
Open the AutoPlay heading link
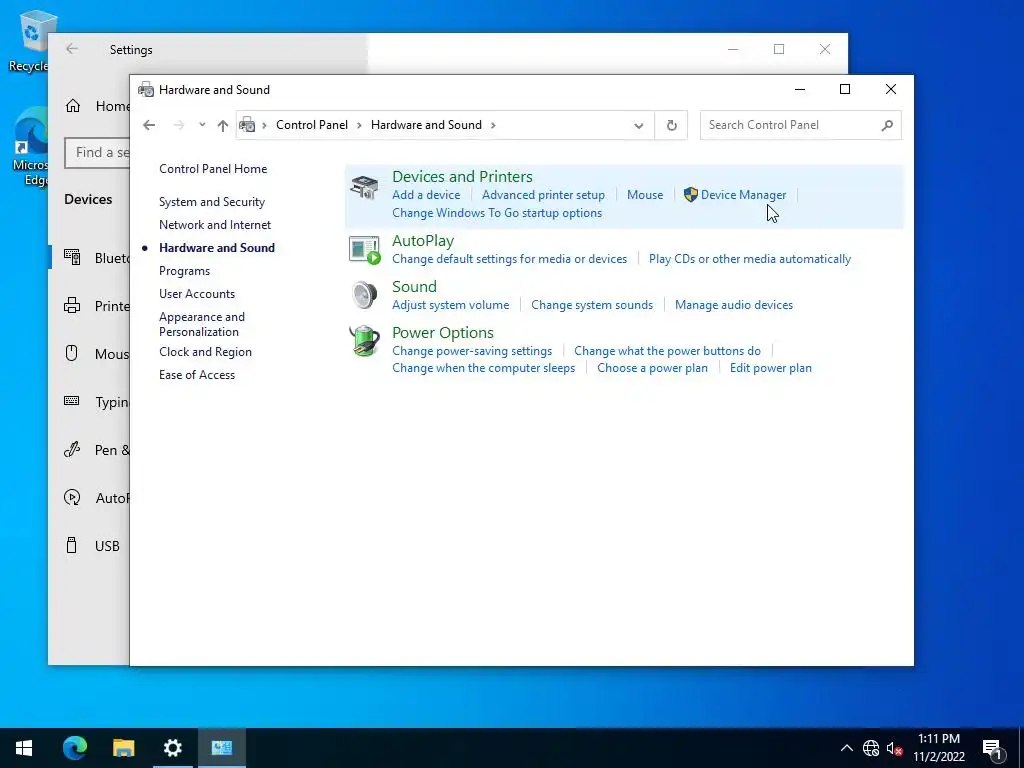click(x=423, y=240)
